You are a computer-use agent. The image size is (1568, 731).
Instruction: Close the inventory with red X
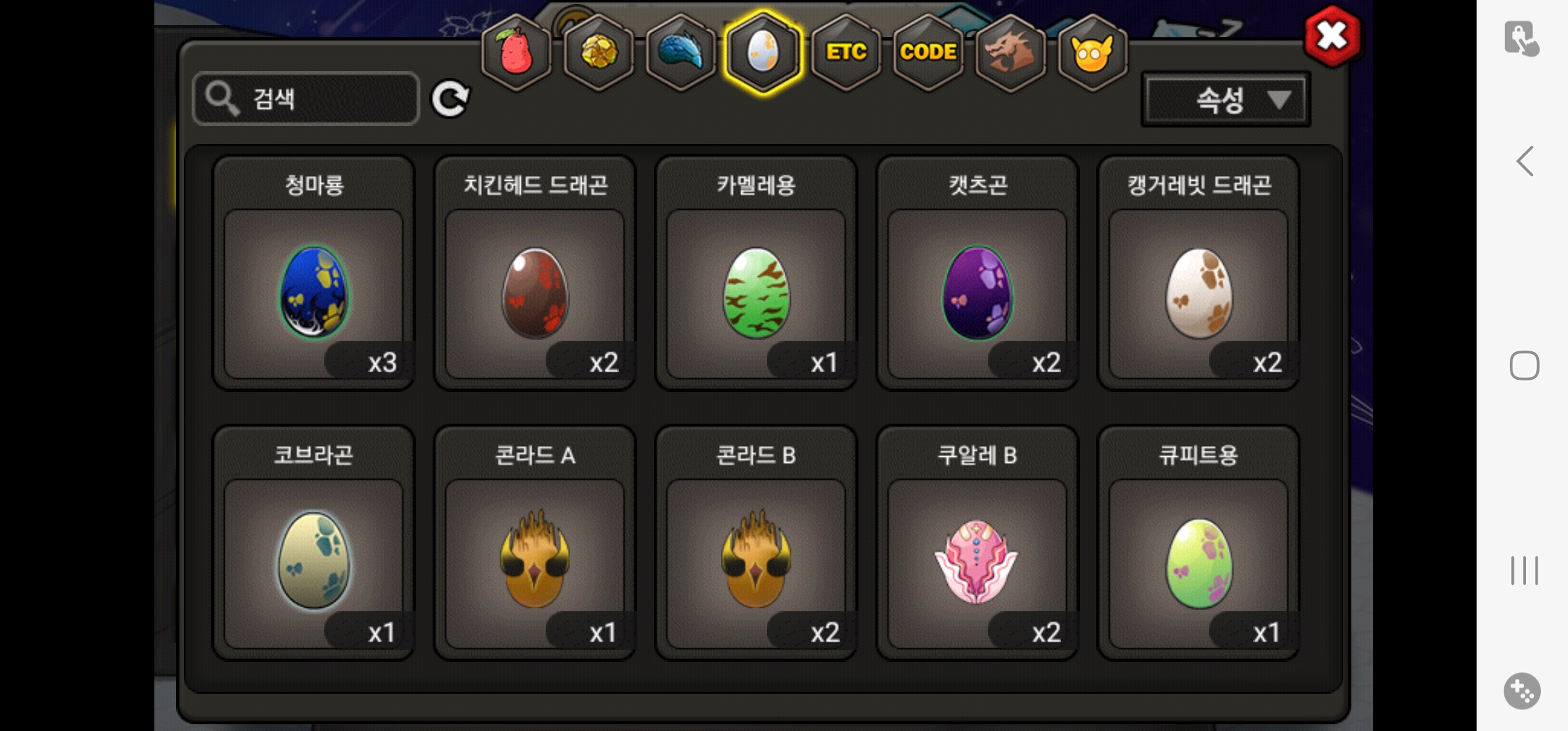click(1332, 36)
